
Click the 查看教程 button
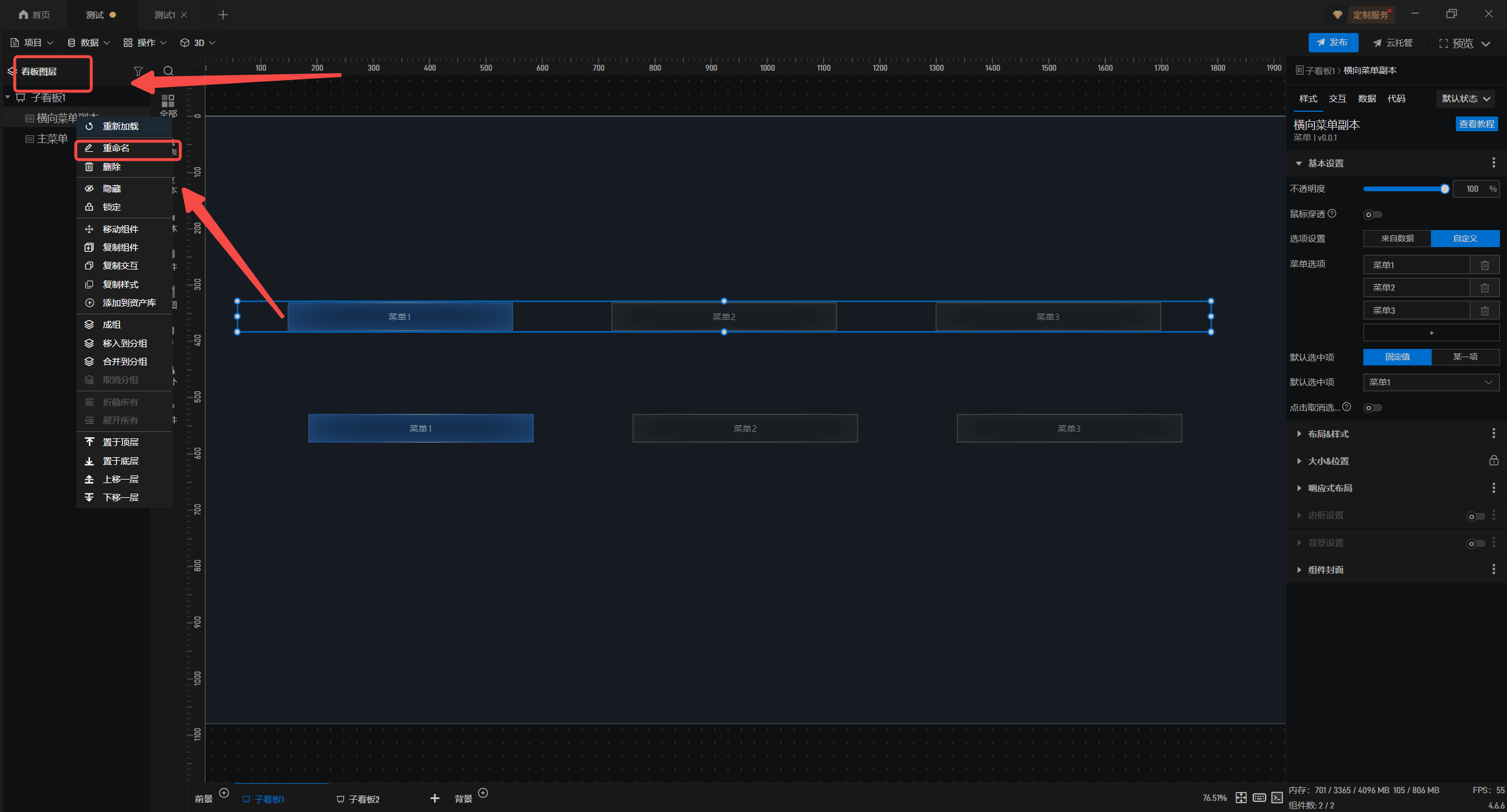(x=1476, y=124)
